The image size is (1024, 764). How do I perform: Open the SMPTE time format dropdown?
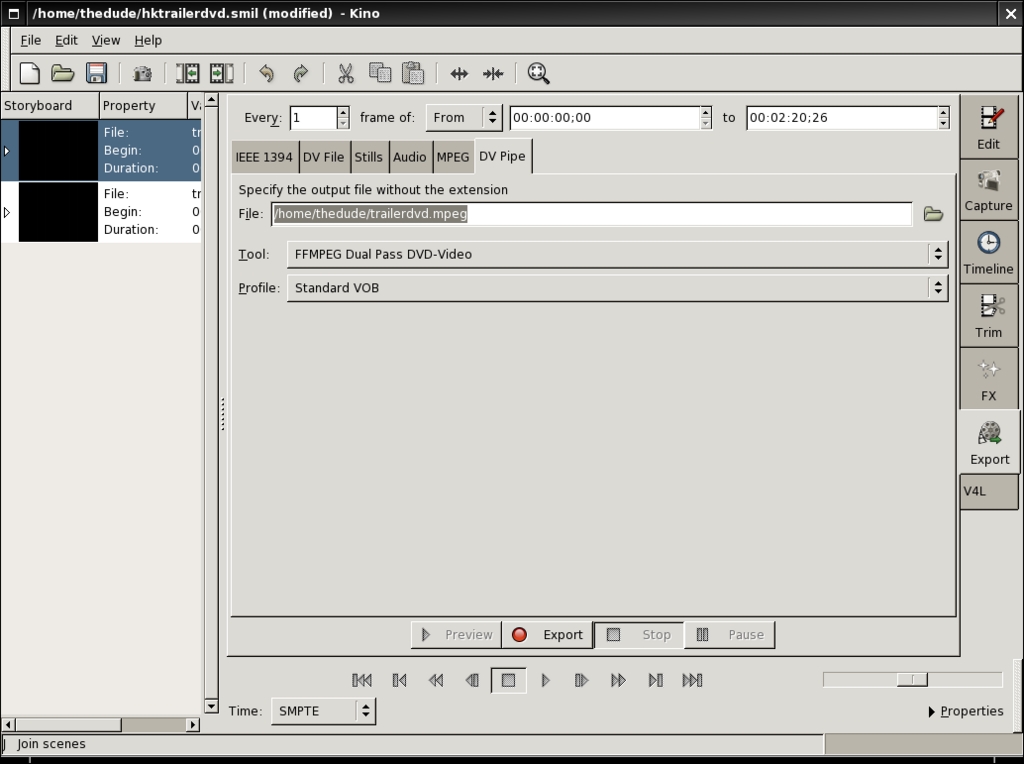click(x=323, y=711)
